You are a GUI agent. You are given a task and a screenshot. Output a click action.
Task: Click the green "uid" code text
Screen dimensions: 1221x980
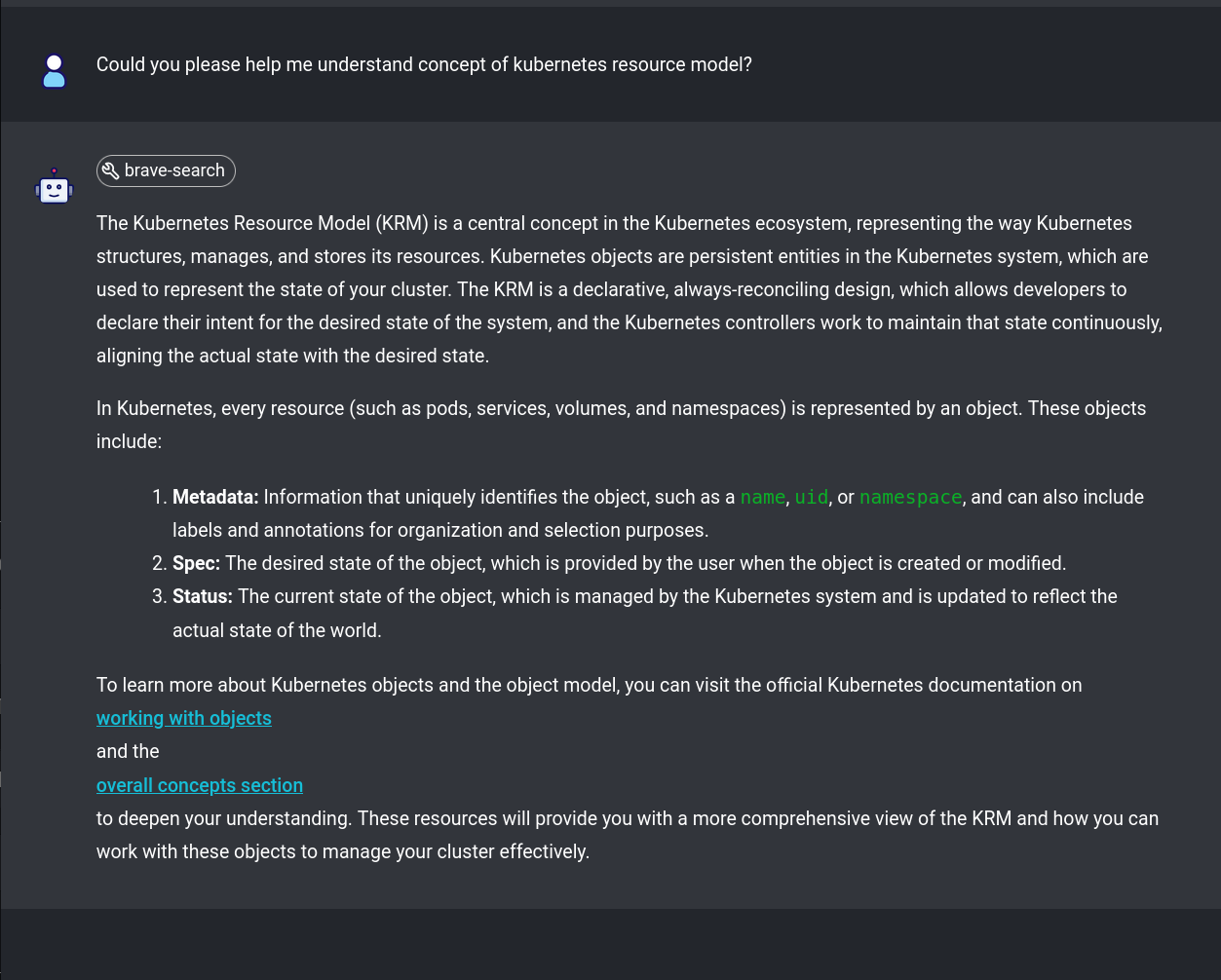coord(811,498)
